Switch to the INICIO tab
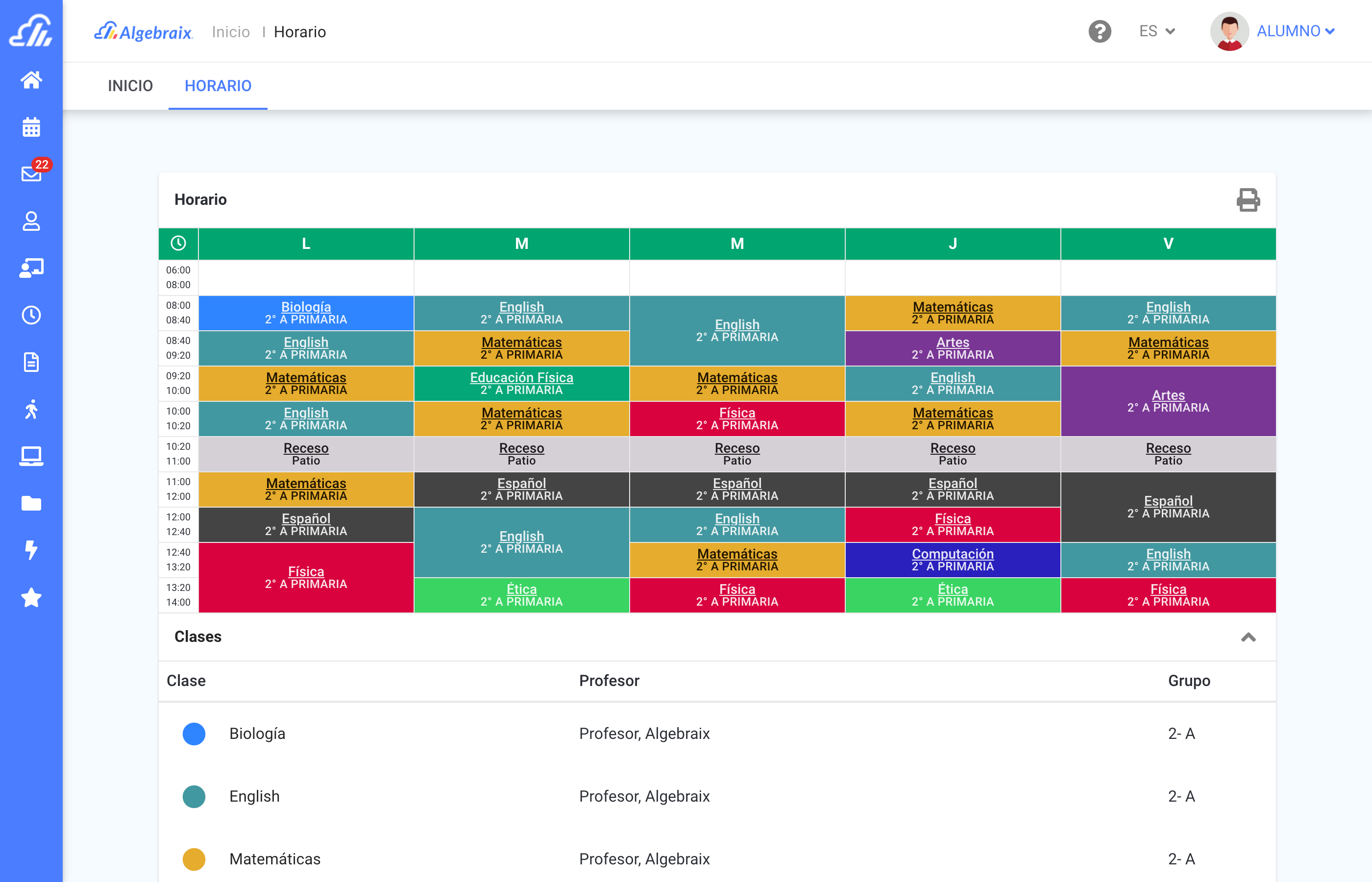Screen dimensions: 1372x882 click(x=130, y=86)
